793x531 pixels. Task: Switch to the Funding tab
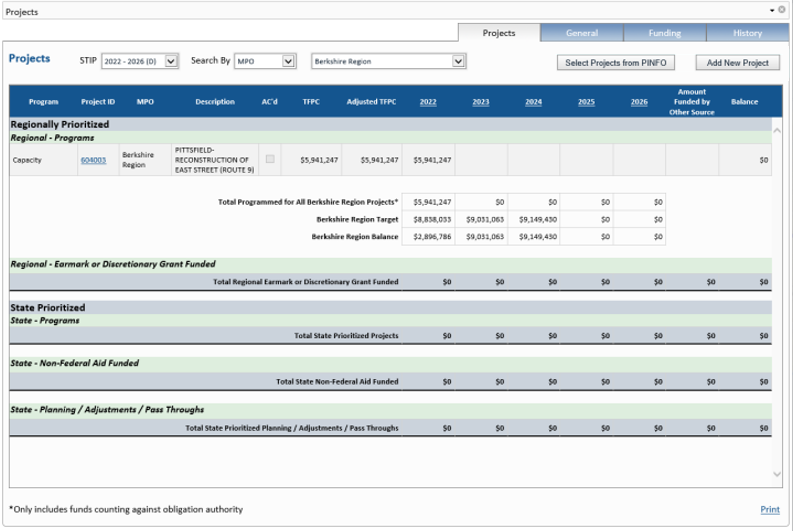coord(664,33)
